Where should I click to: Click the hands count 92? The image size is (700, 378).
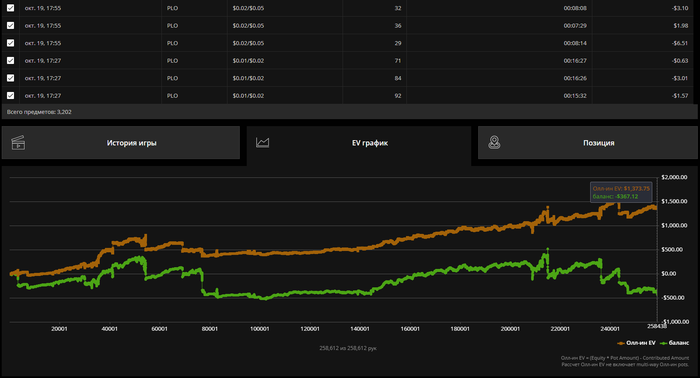point(398,96)
